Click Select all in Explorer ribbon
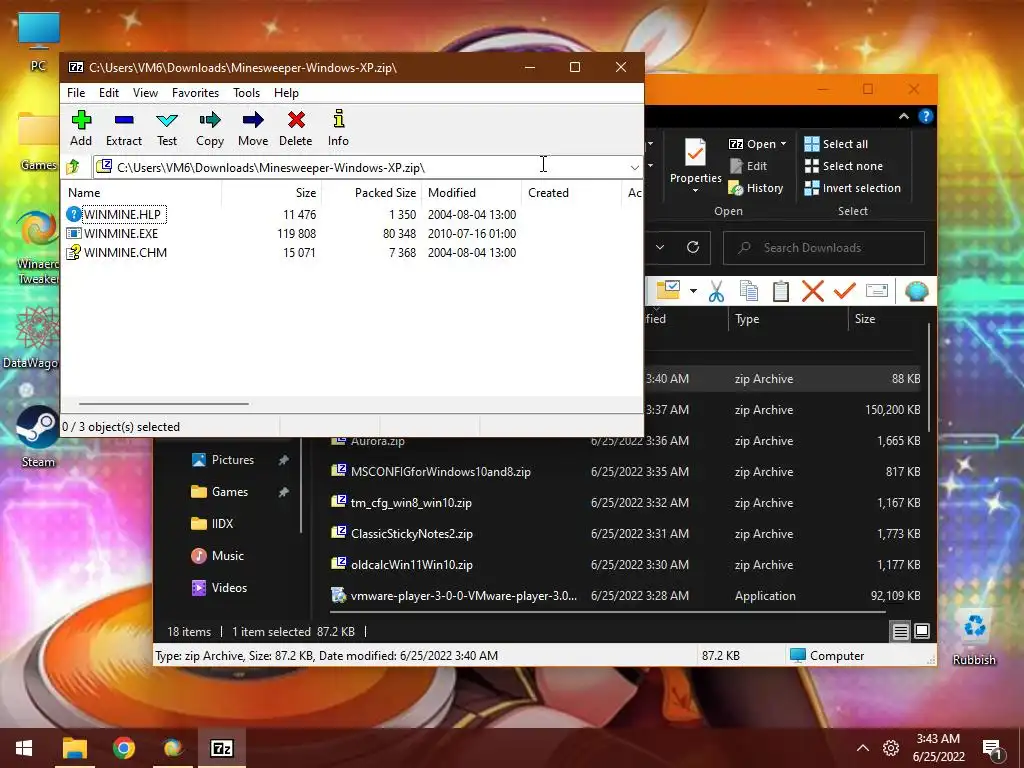This screenshot has height=768, width=1024. pyautogui.click(x=836, y=144)
